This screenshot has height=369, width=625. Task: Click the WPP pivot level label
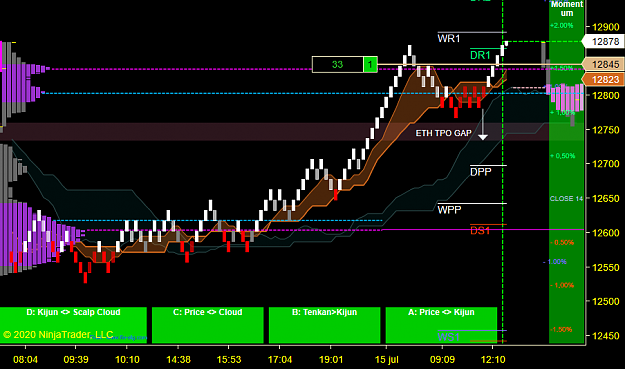click(450, 210)
